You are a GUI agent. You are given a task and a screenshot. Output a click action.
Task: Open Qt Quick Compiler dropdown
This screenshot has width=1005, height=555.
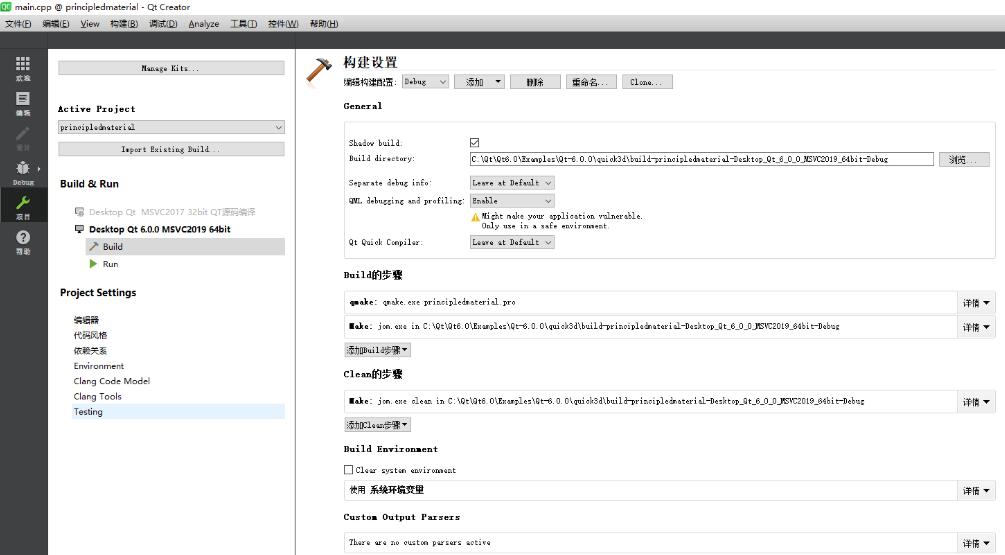512,242
